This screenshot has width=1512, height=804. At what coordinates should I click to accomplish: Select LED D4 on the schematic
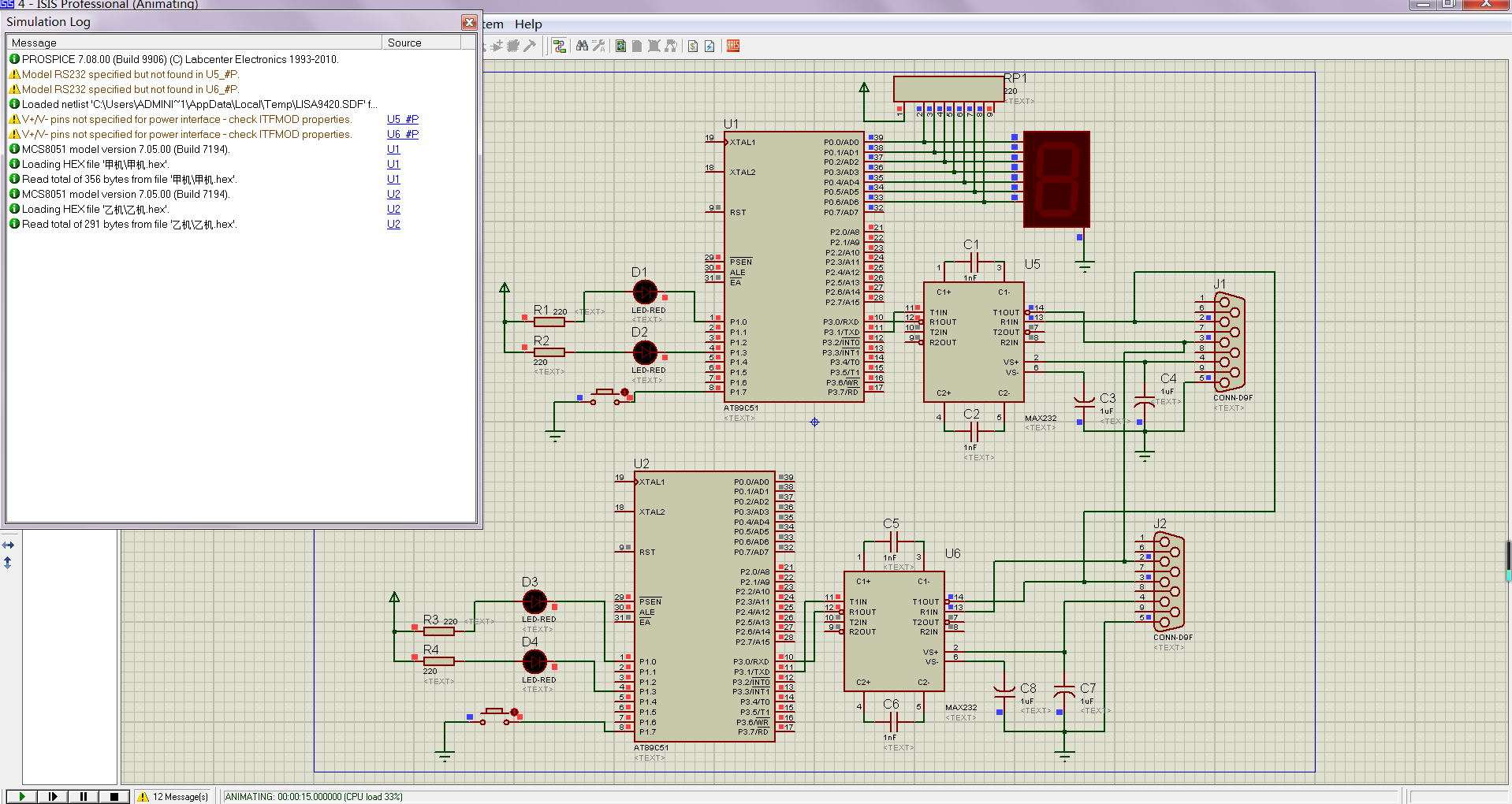pyautogui.click(x=534, y=662)
